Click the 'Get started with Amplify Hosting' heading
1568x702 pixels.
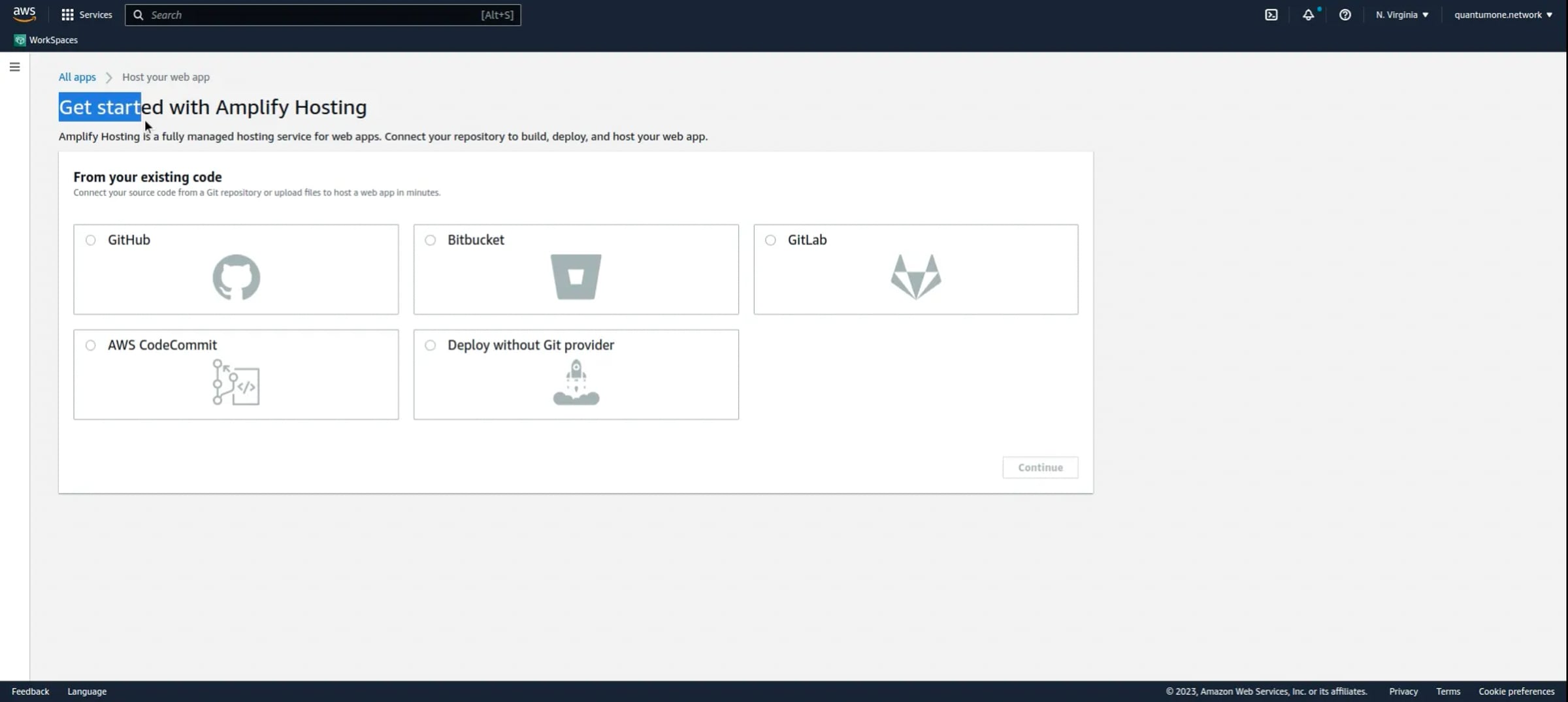pyautogui.click(x=213, y=107)
